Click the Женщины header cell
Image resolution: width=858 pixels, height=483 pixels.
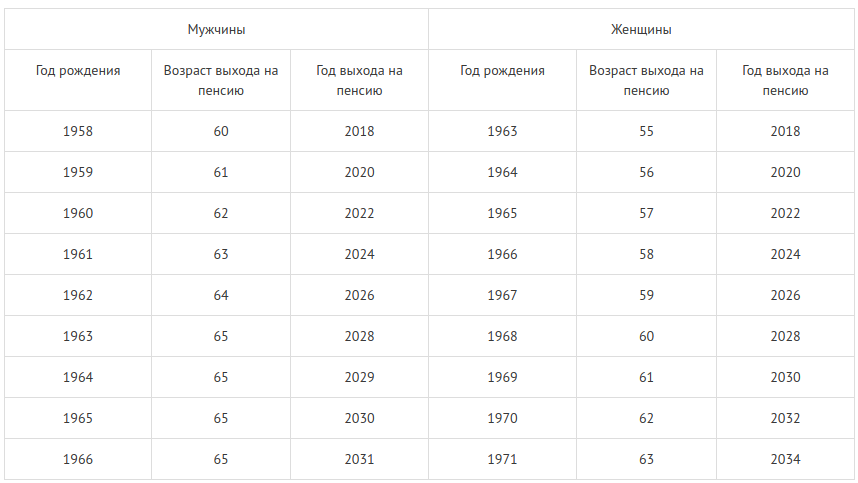click(x=641, y=29)
